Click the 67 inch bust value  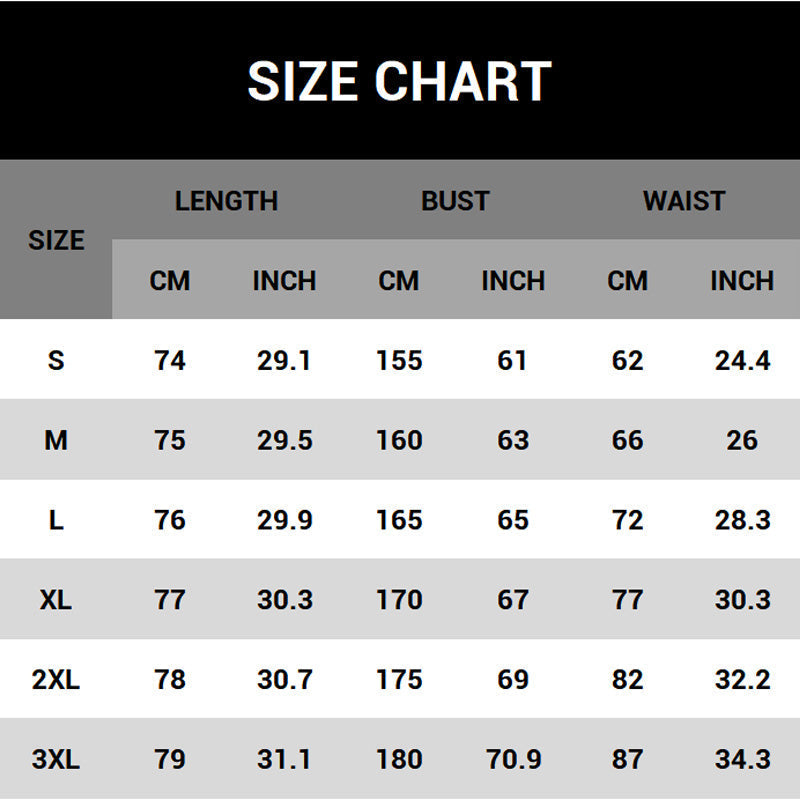point(513,600)
